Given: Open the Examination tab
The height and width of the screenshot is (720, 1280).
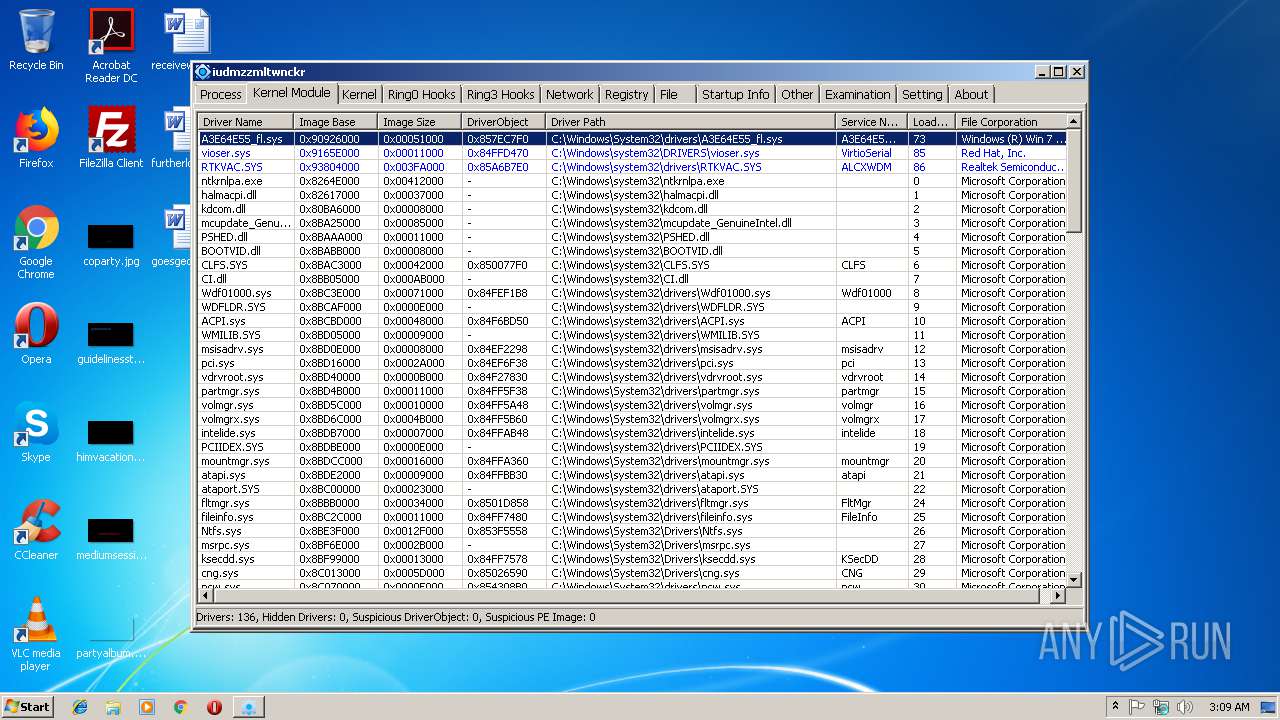Looking at the screenshot, I should pos(857,94).
